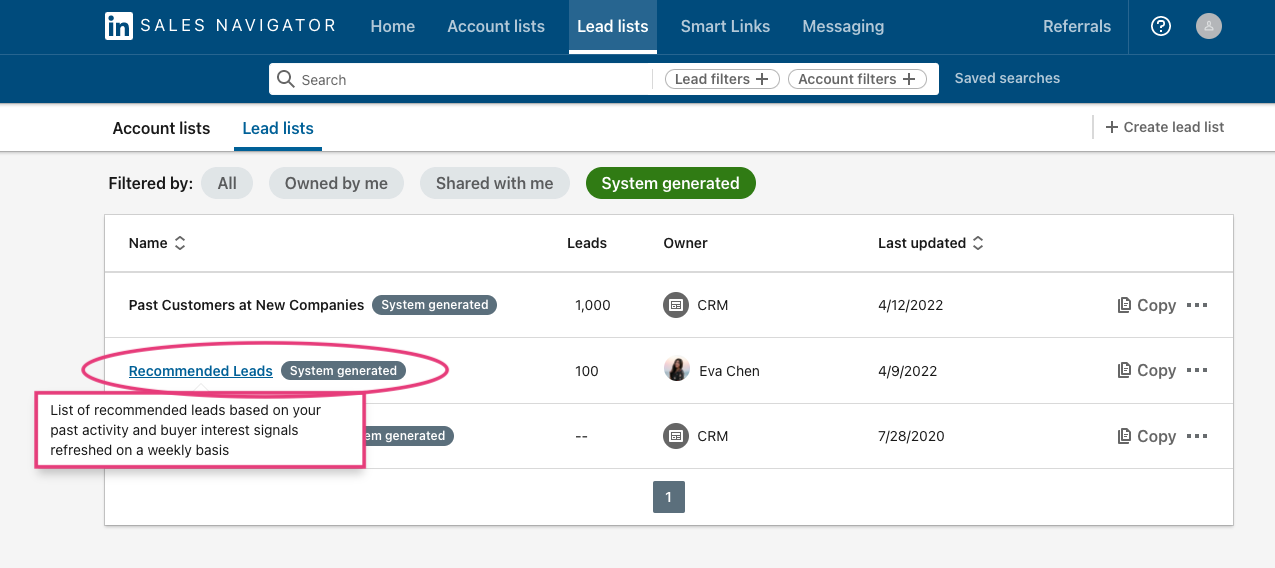Filter lists by Shared with me
This screenshot has width=1275, height=568.
(494, 183)
